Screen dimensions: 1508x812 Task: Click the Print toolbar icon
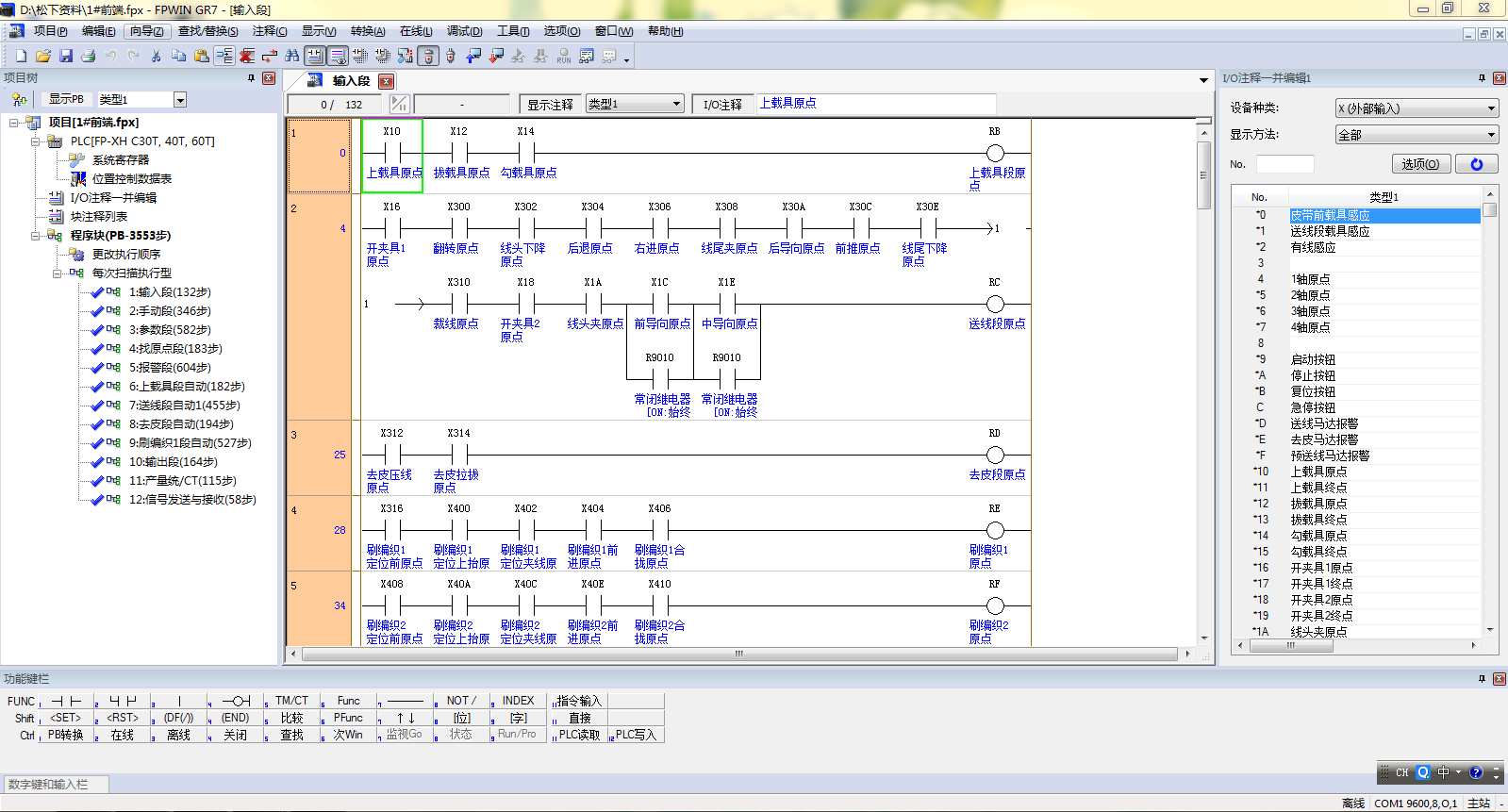89,57
